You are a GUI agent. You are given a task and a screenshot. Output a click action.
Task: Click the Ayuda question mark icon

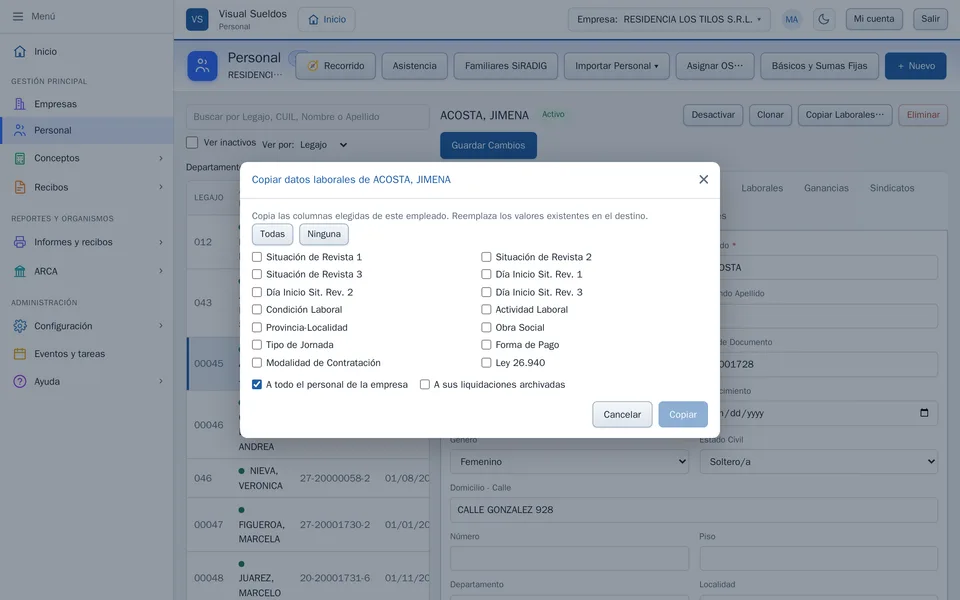[x=20, y=381]
